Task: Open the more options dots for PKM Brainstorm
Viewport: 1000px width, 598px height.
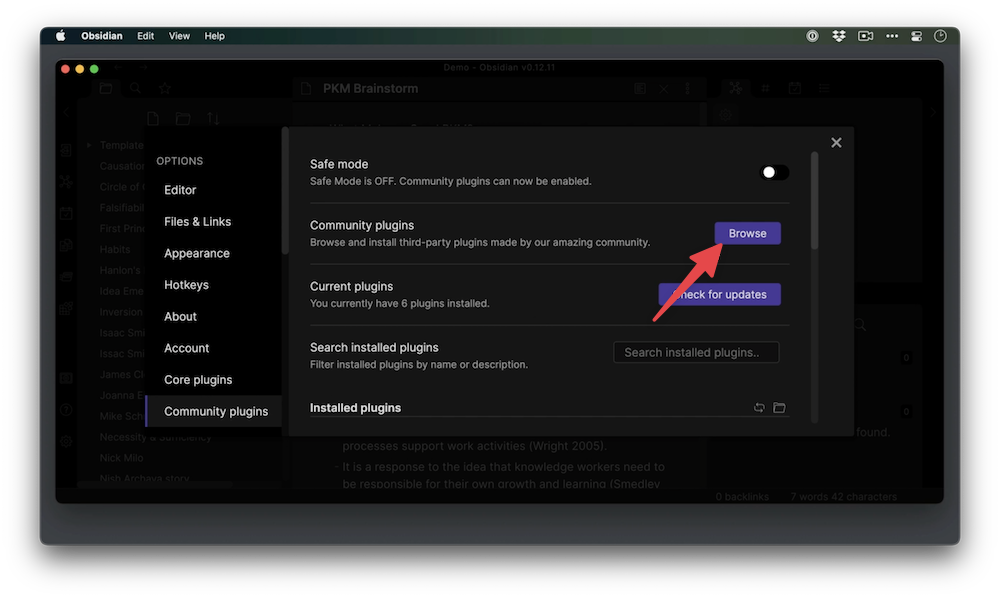Action: click(x=688, y=89)
